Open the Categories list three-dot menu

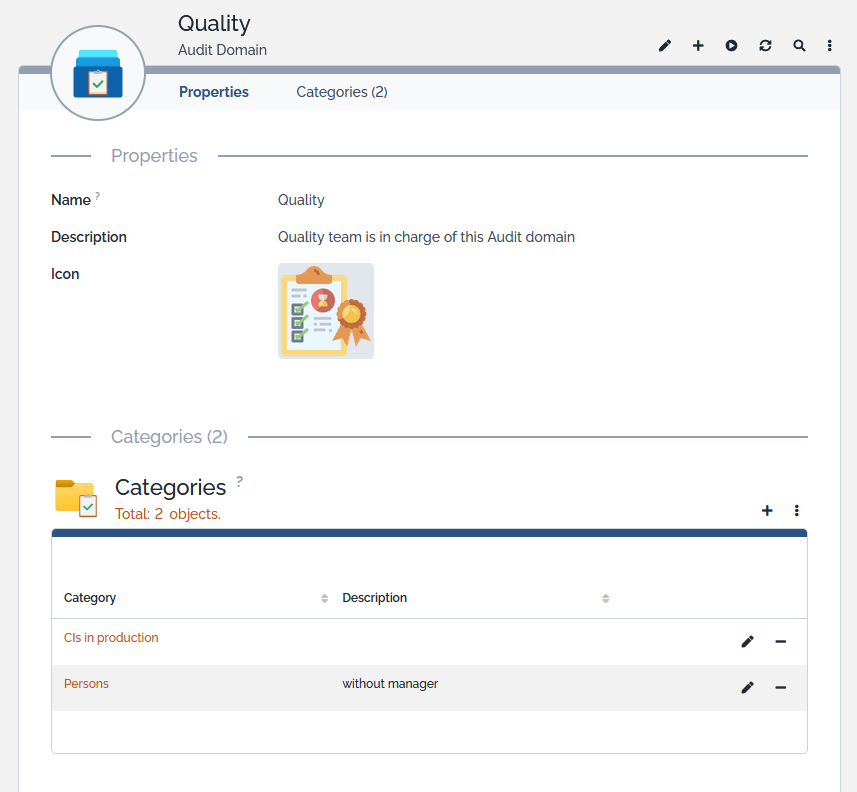[x=797, y=511]
